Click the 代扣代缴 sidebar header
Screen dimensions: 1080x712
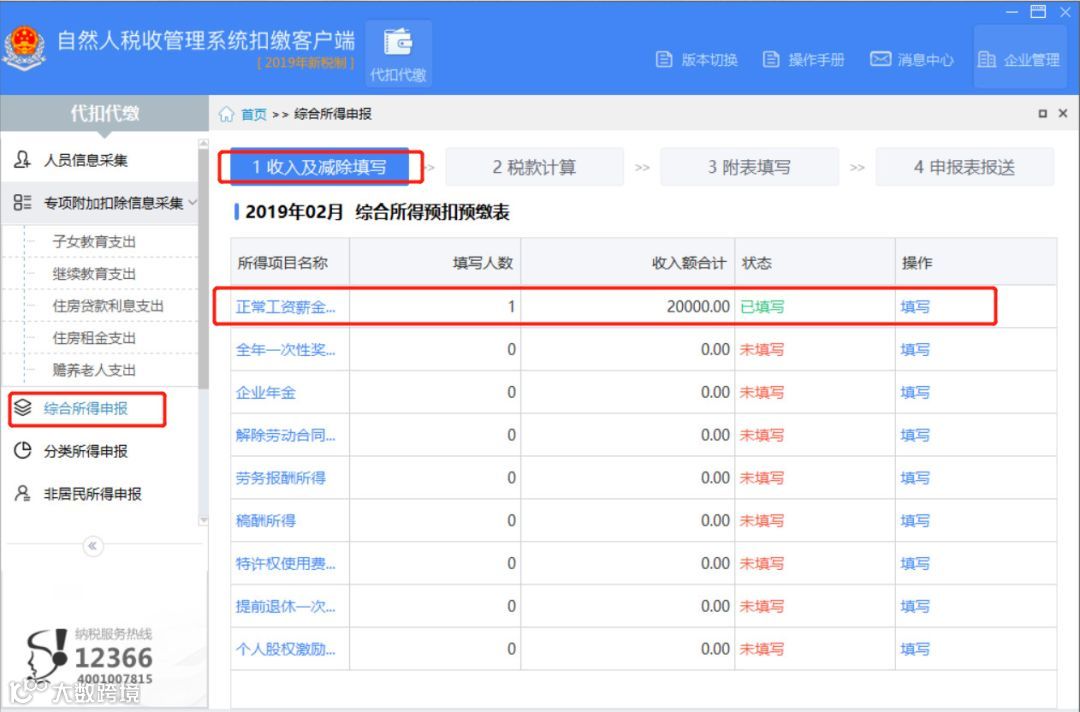pos(105,113)
